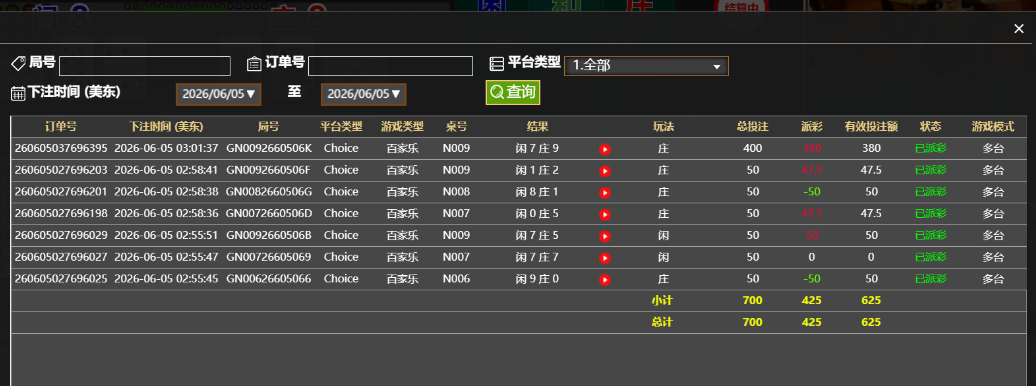Click the green 查询 search button
Image resolution: width=1036 pixels, height=386 pixels.
pos(513,93)
